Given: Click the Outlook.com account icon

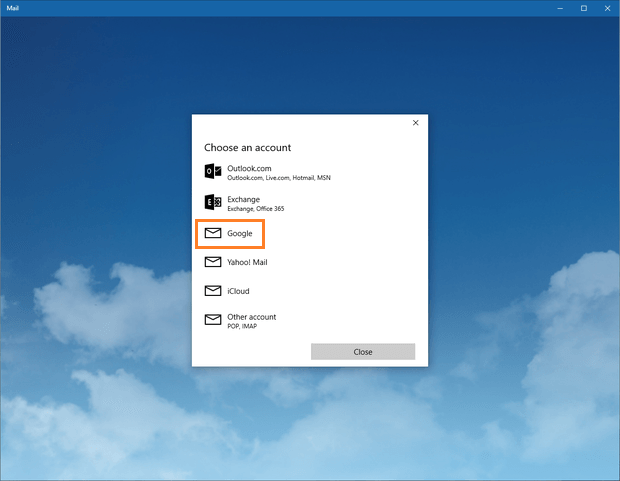Looking at the screenshot, I should tap(213, 171).
